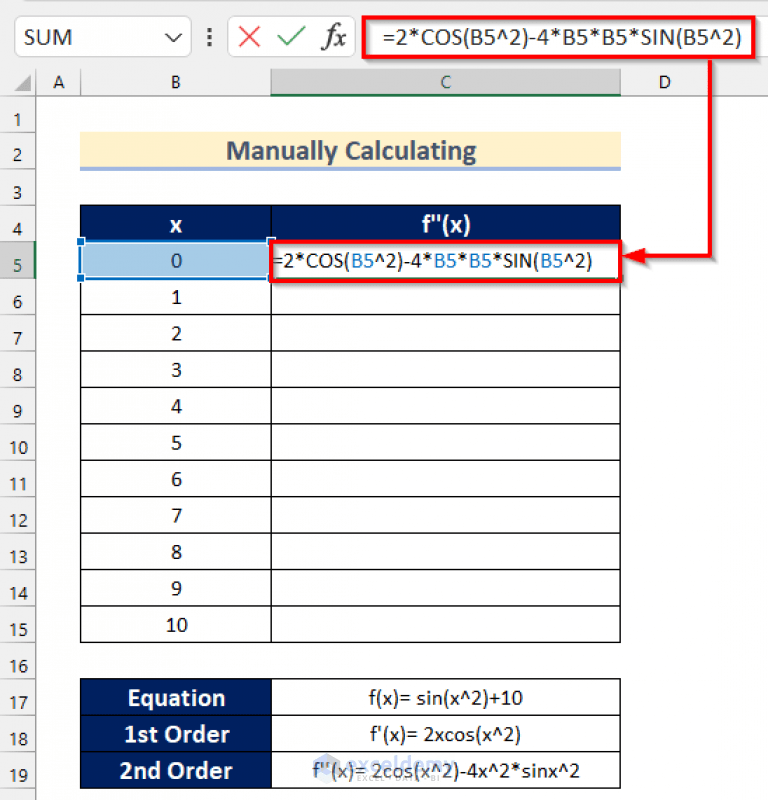Select column A header
The width and height of the screenshot is (768, 800).
tap(59, 82)
